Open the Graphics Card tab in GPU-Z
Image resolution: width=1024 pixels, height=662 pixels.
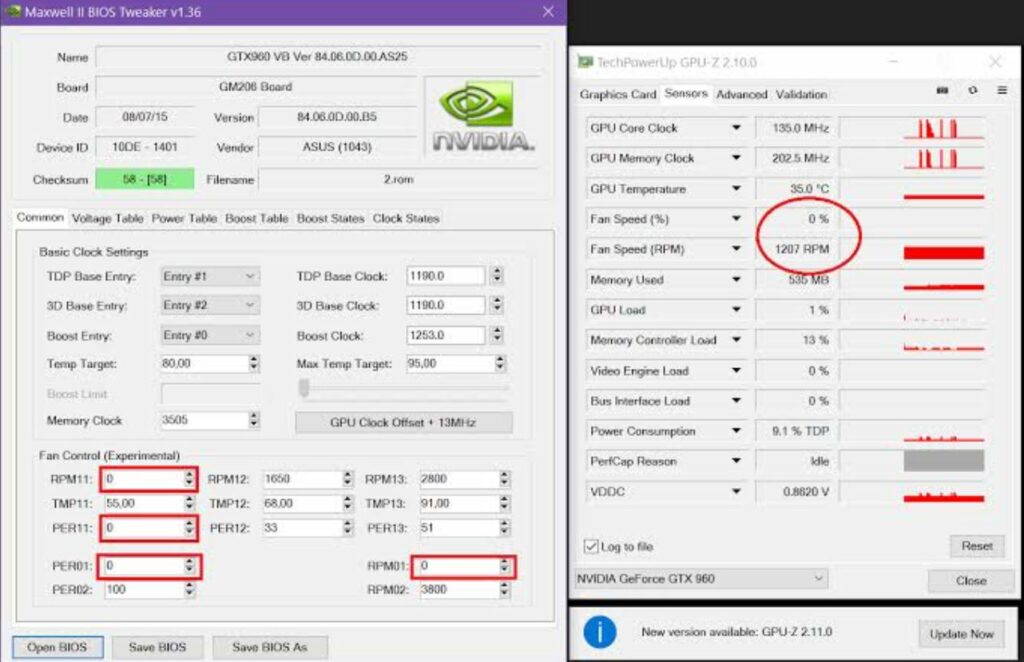coord(618,95)
